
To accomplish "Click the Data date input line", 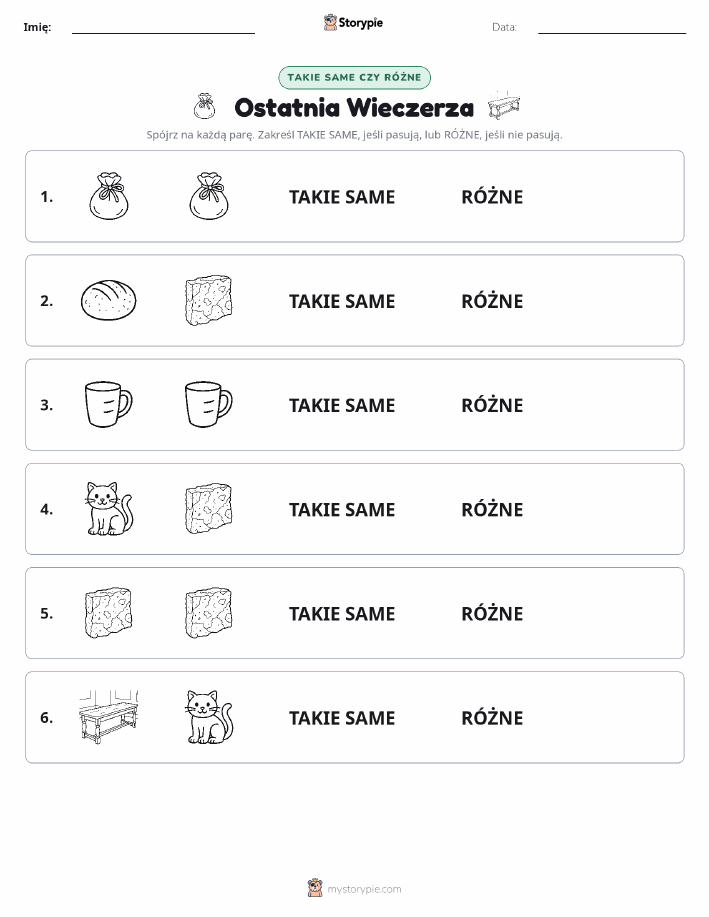I will click(612, 28).
